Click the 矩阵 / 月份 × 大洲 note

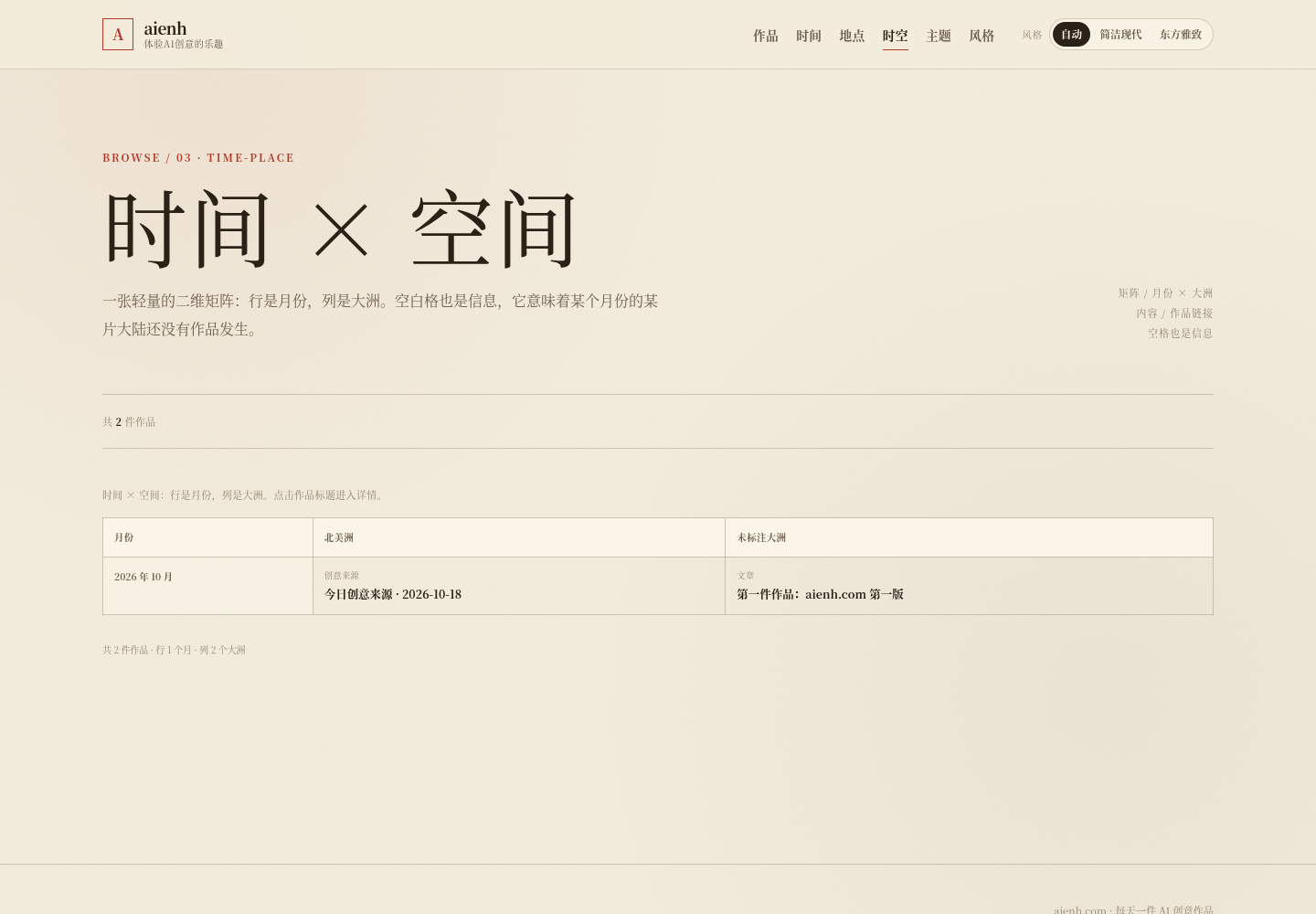(1165, 293)
